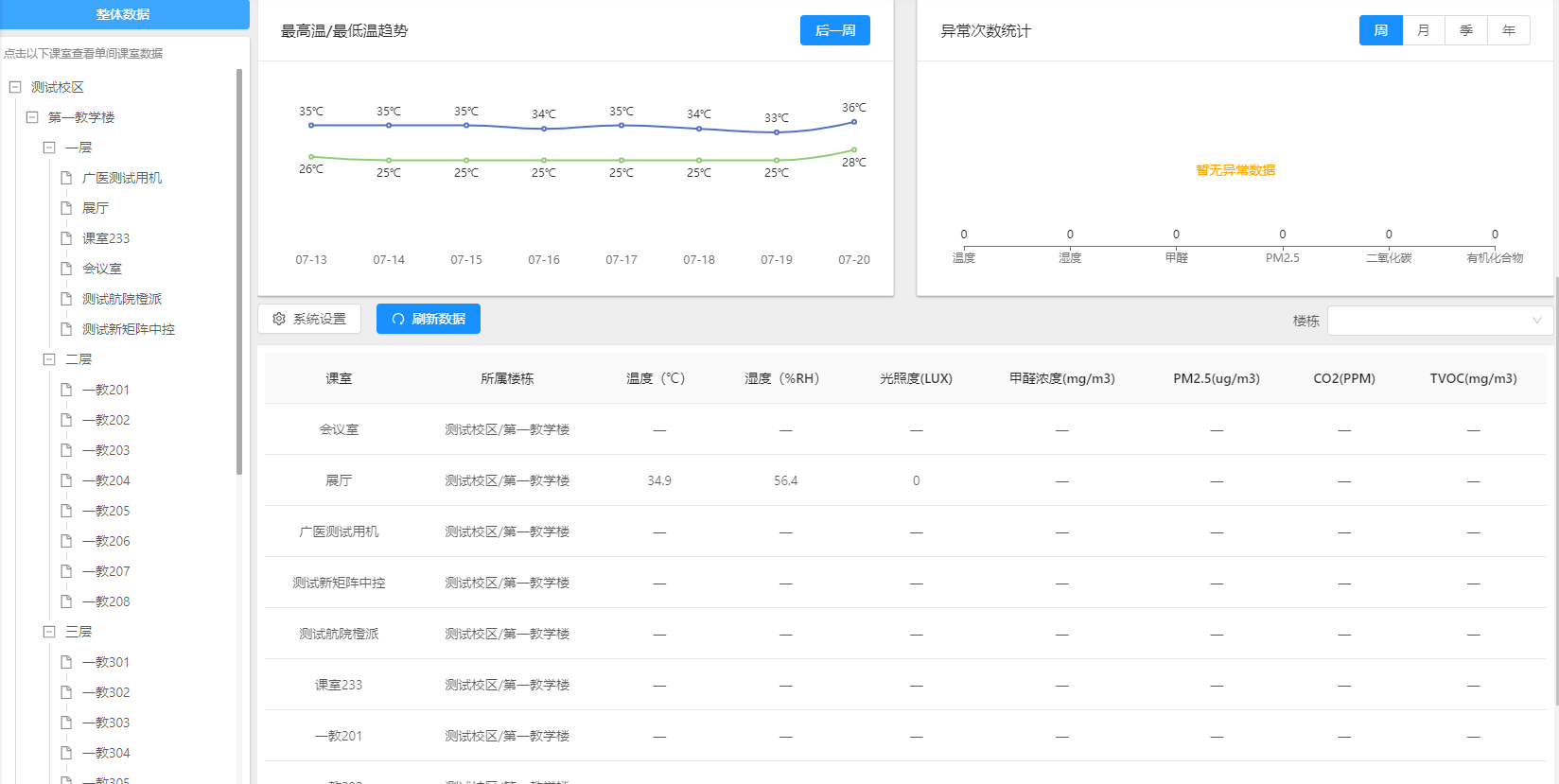Click the 33℃ point on 07-19
Viewport: 1559px width, 784px height.
(x=777, y=132)
